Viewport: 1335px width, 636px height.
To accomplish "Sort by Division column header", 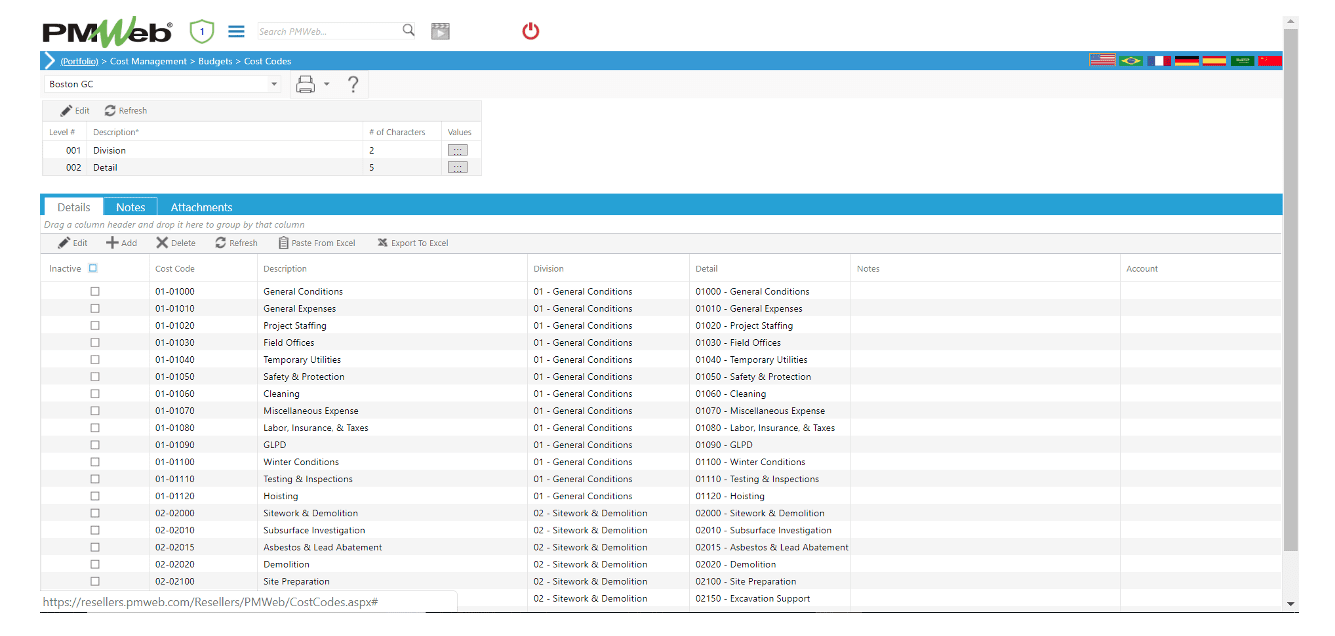I will (x=548, y=268).
